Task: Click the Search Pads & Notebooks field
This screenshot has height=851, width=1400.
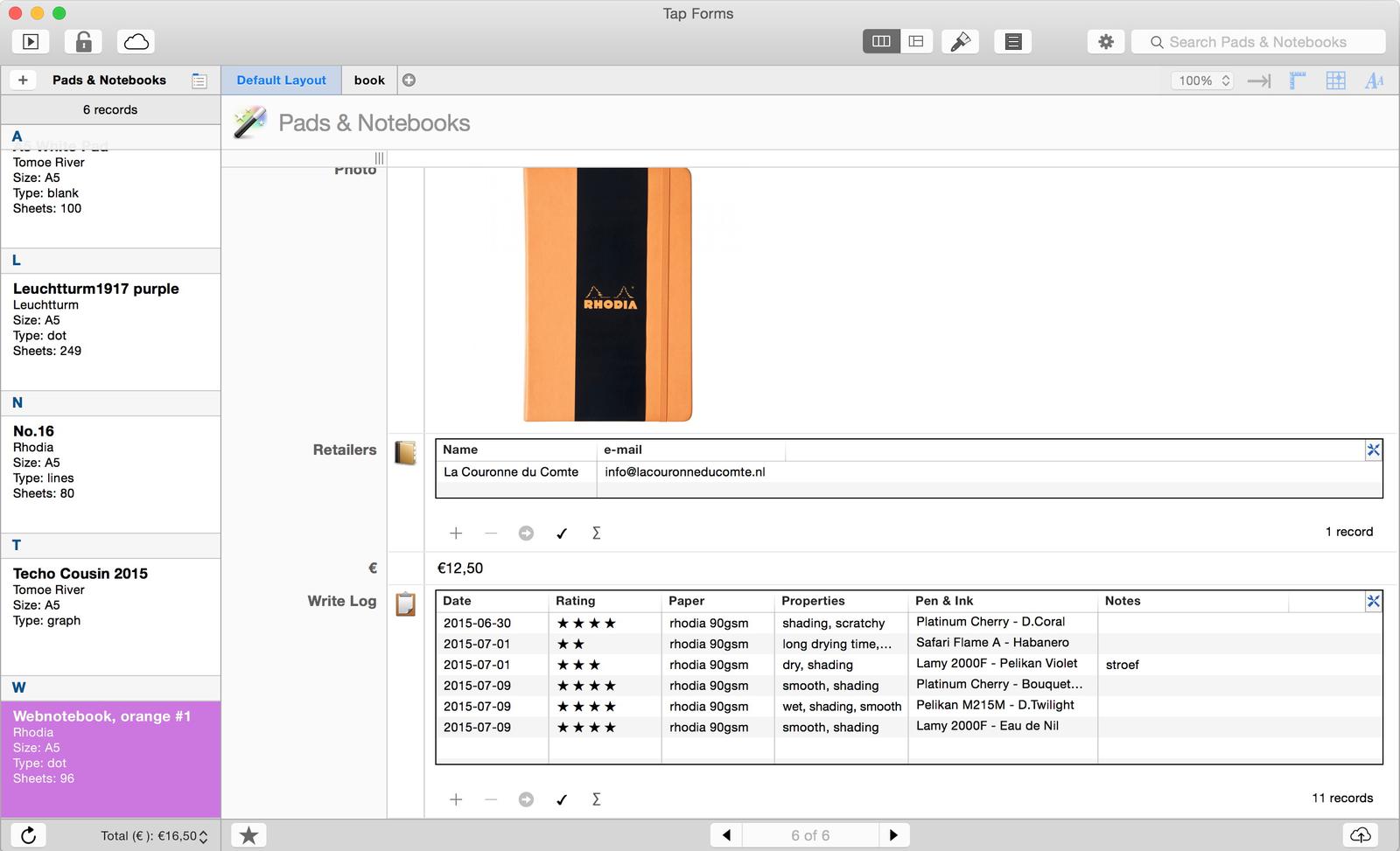Action: point(1258,41)
